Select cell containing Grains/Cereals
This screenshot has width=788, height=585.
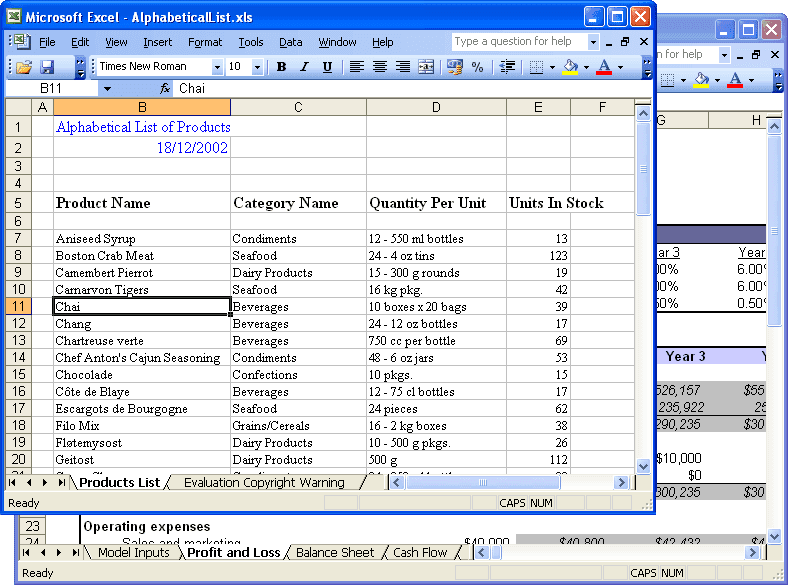(x=299, y=426)
